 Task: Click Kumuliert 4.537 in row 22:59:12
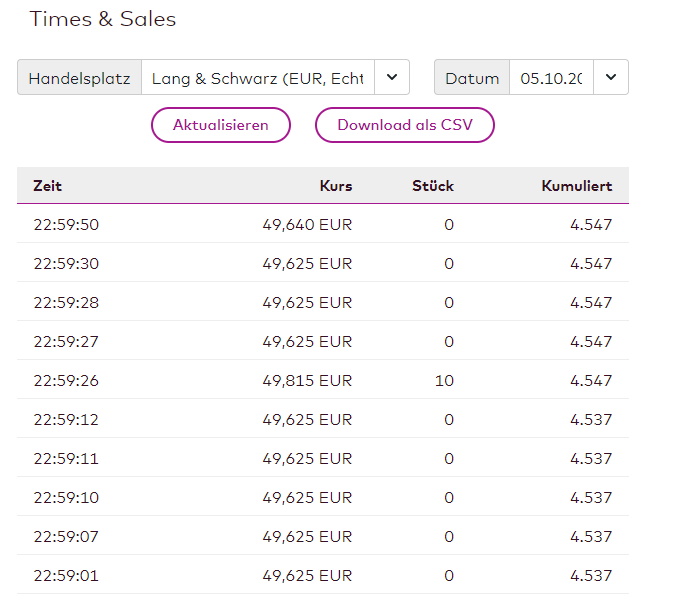[x=591, y=420]
